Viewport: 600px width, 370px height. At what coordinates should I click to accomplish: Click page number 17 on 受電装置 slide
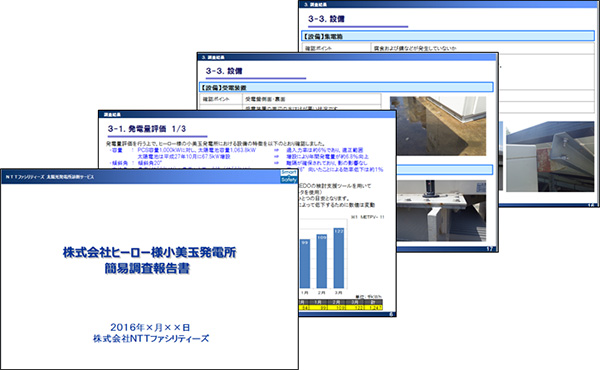point(490,249)
